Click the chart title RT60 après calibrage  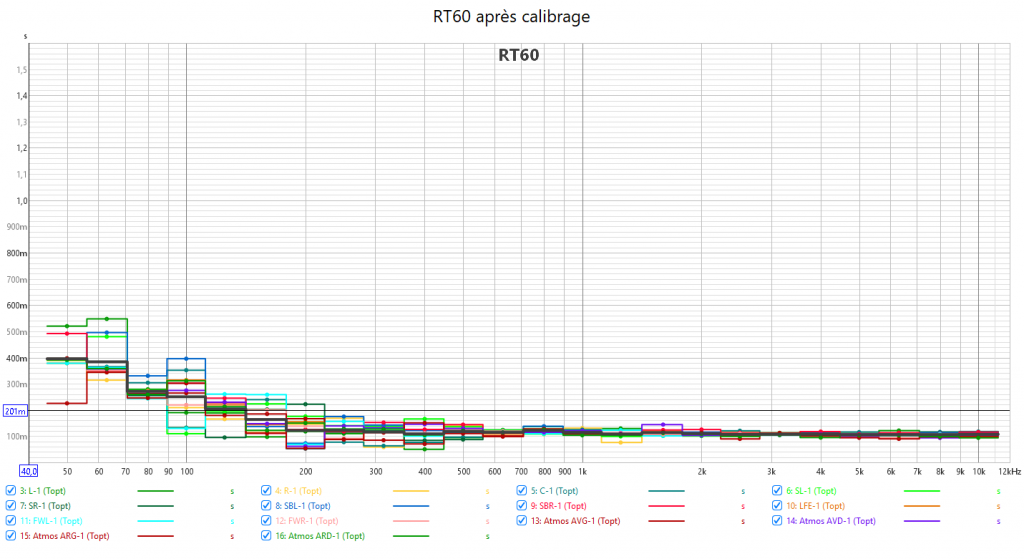click(x=511, y=17)
